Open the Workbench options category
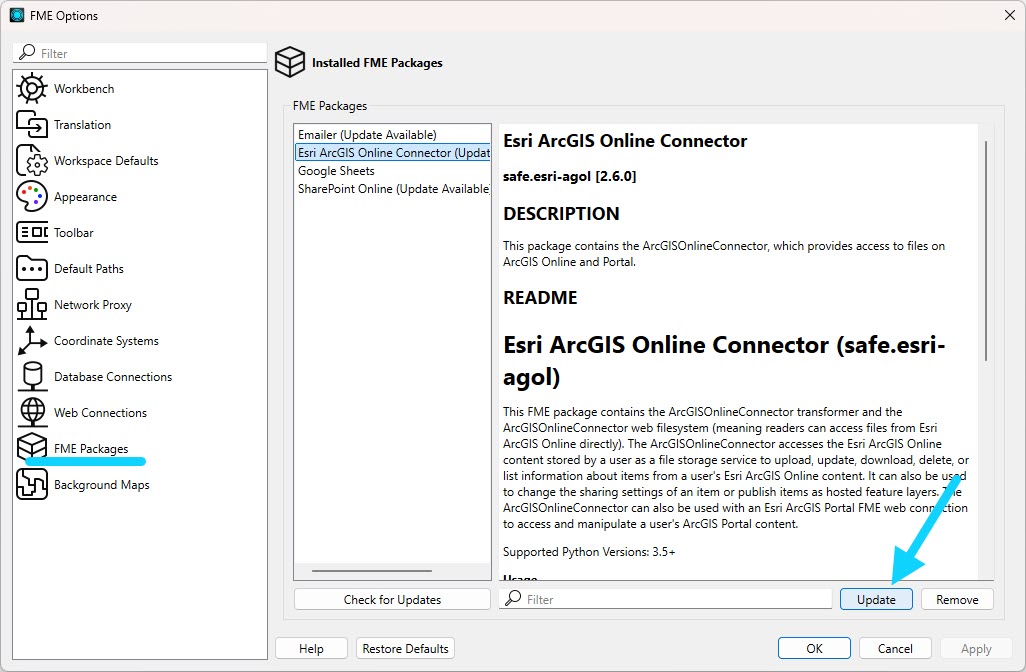 (84, 88)
